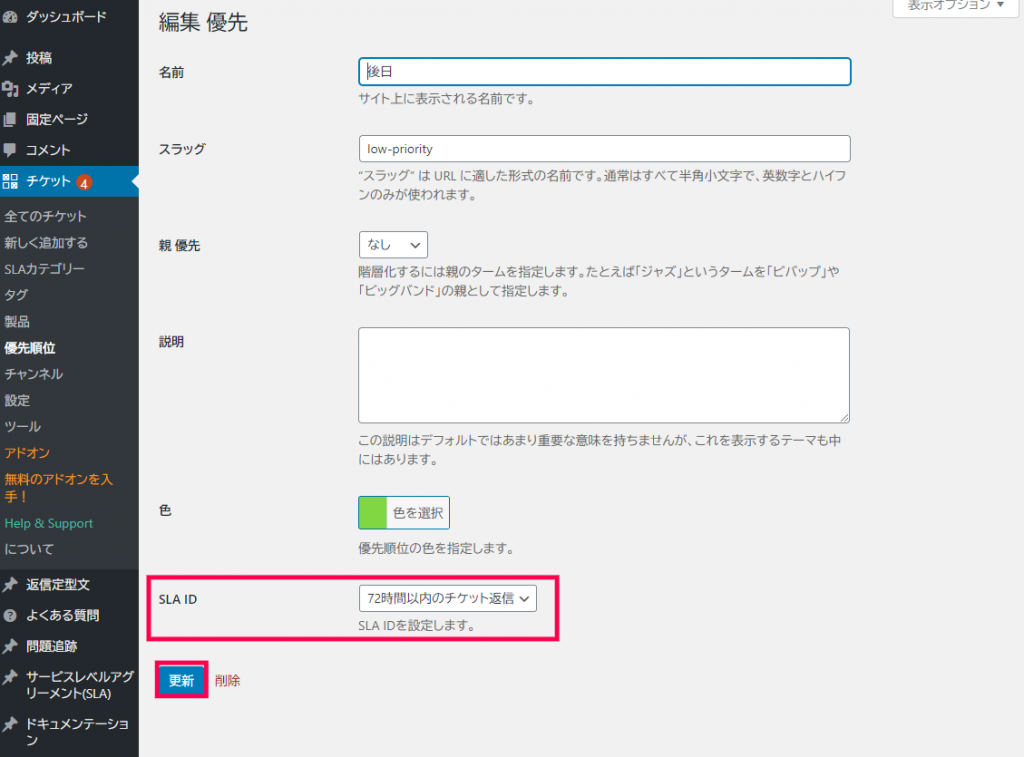Click the pin icon beside ドキュメンテーション
Screen dimensions: 1024x757
(x=10, y=724)
